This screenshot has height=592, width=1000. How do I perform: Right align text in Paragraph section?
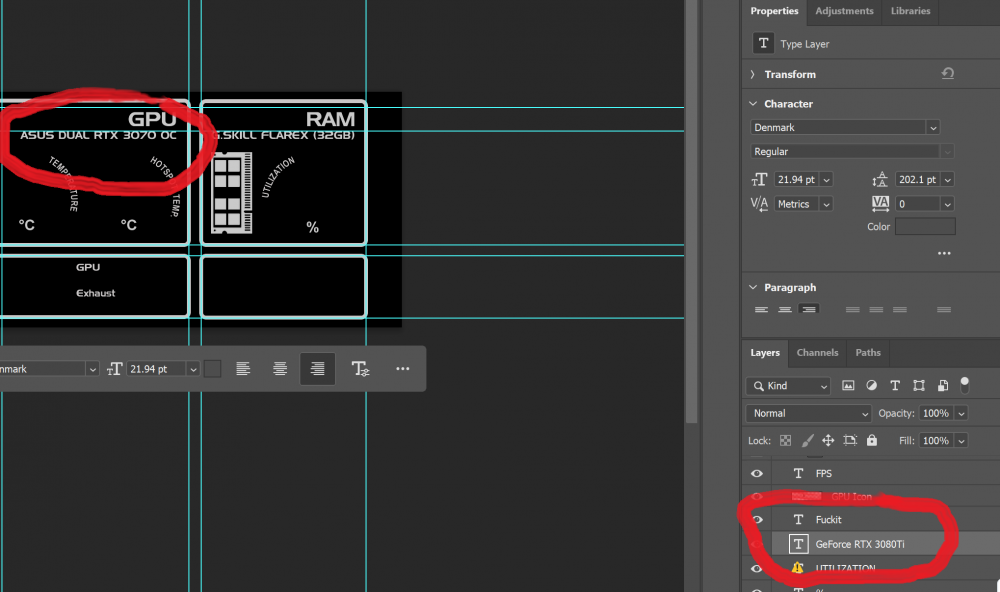click(x=809, y=309)
